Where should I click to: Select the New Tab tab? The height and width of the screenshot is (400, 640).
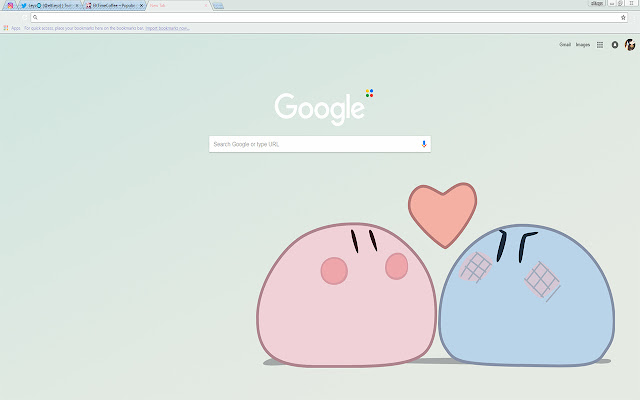[x=178, y=5]
